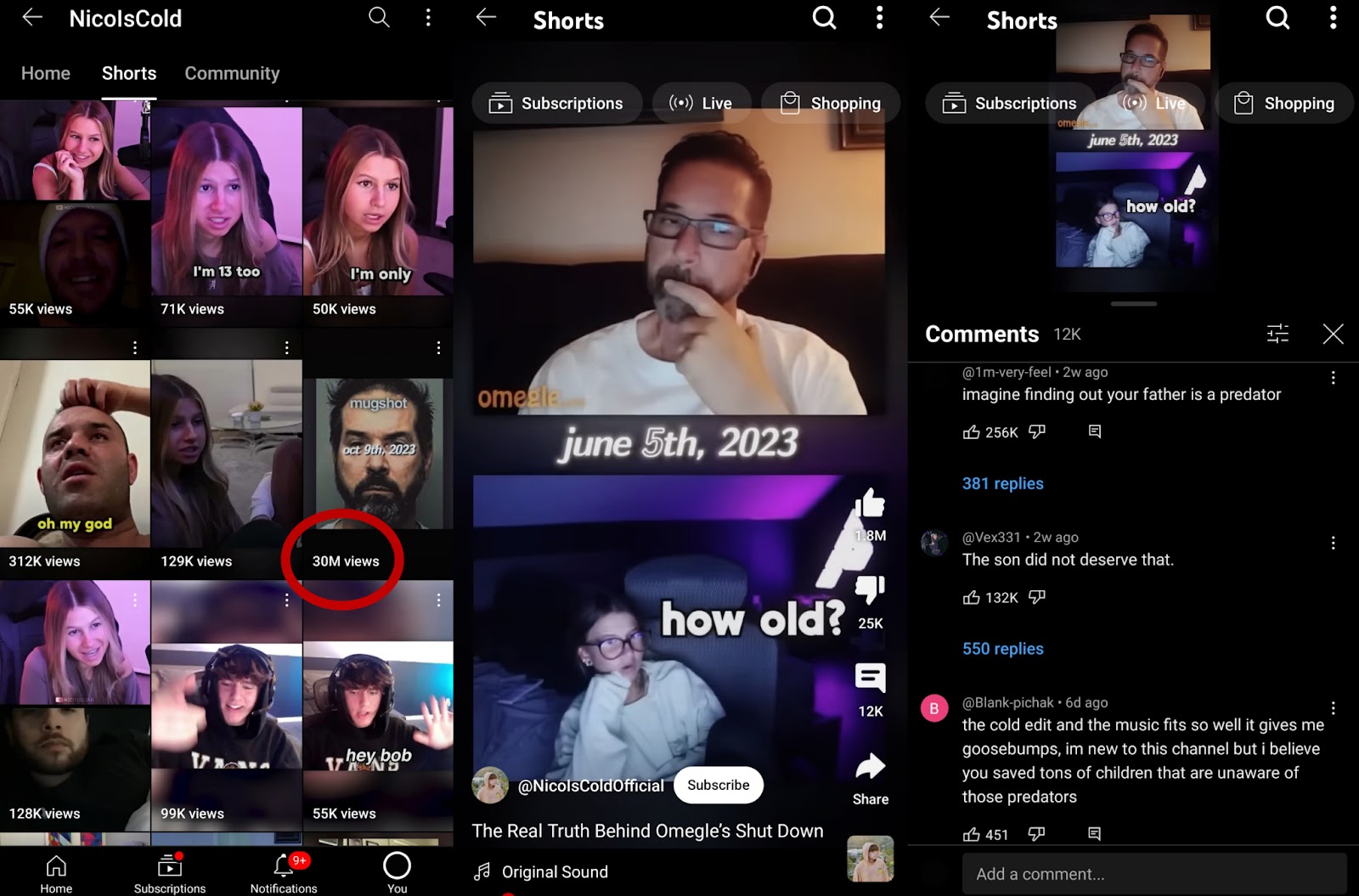Image resolution: width=1359 pixels, height=896 pixels.
Task: Dislike the comment by @Vex331
Action: coord(1036,597)
